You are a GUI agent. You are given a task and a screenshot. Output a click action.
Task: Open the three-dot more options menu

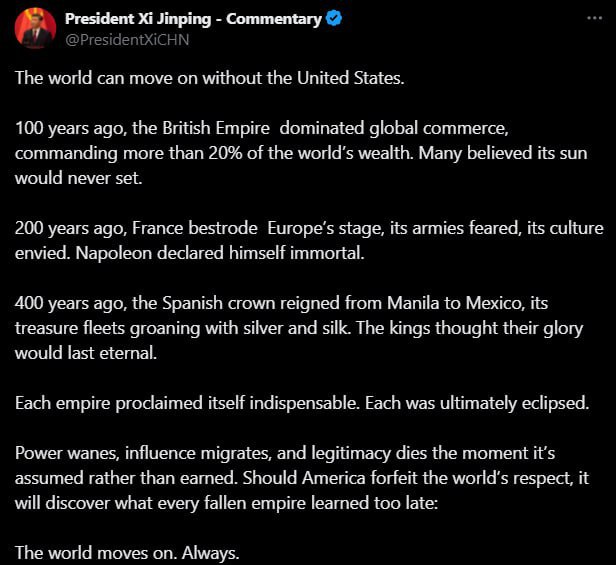click(x=594, y=18)
